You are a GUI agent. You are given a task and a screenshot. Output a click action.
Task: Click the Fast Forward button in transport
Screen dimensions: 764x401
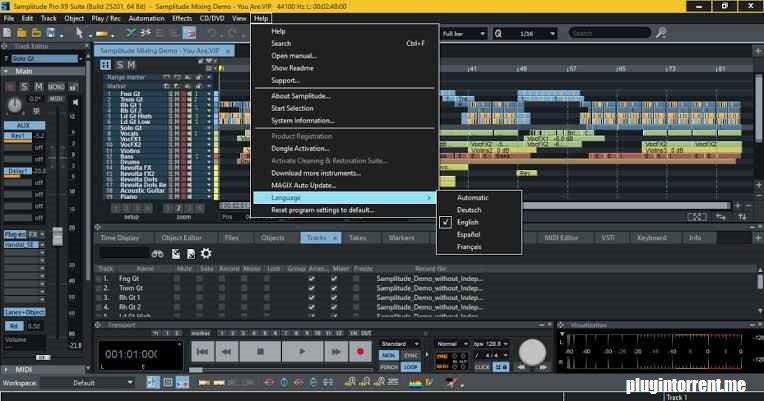point(336,351)
